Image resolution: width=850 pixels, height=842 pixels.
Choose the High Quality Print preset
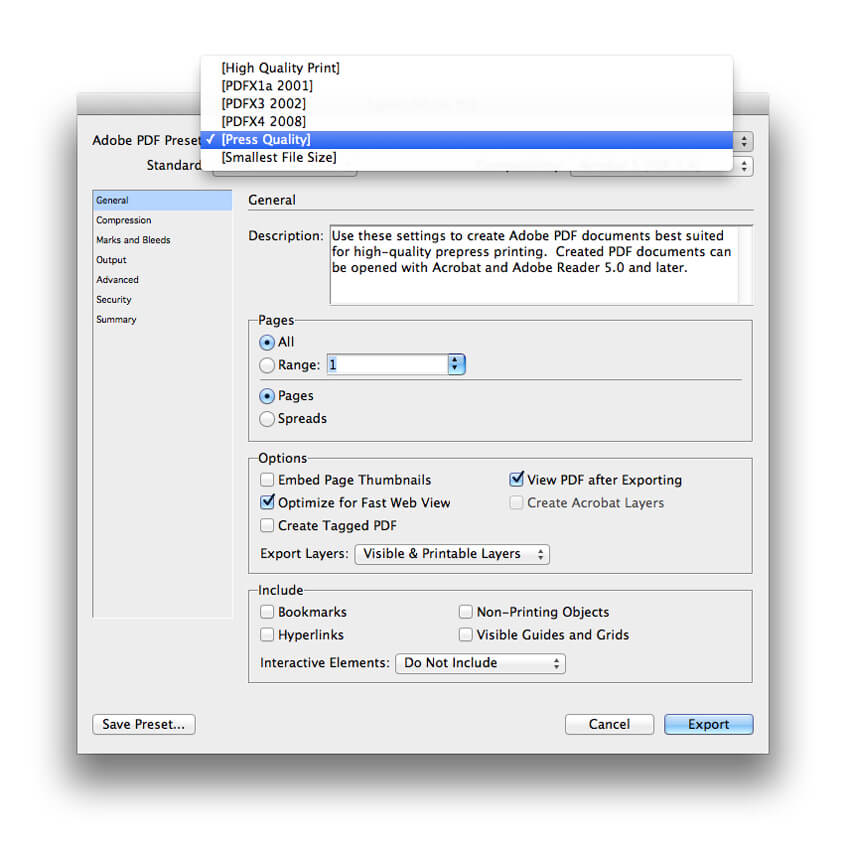(x=466, y=68)
